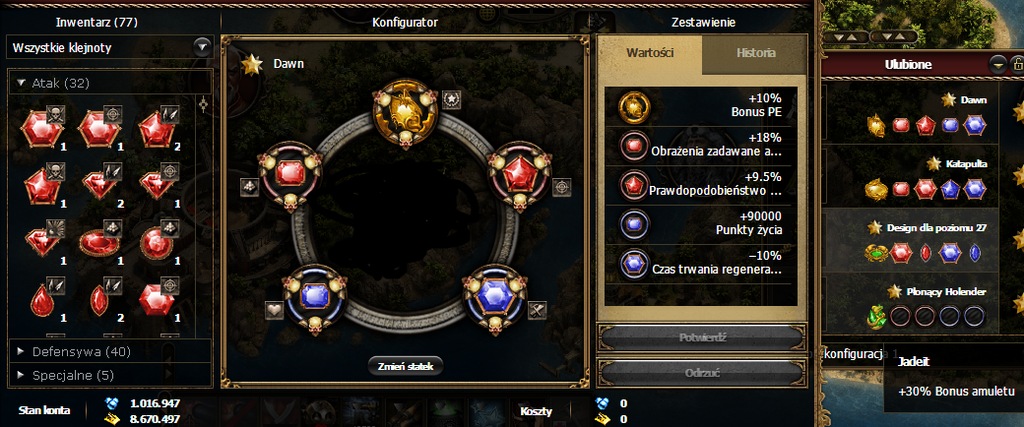
Task: Toggle the Katapulta favorite star
Action: coord(935,163)
